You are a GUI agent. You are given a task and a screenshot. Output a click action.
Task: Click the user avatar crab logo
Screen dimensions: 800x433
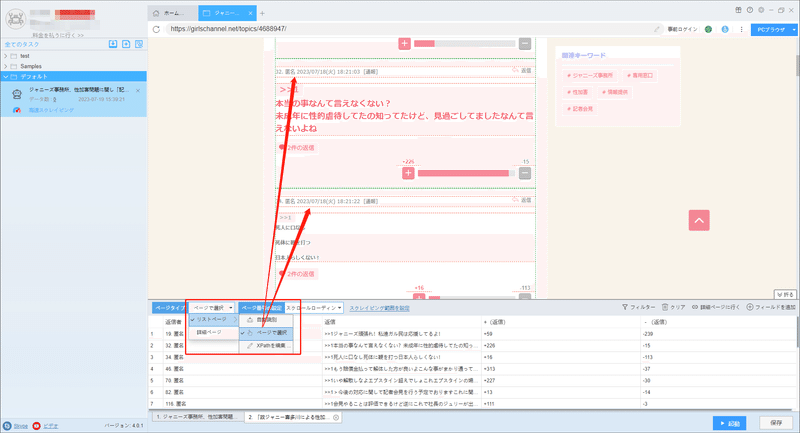(16, 19)
